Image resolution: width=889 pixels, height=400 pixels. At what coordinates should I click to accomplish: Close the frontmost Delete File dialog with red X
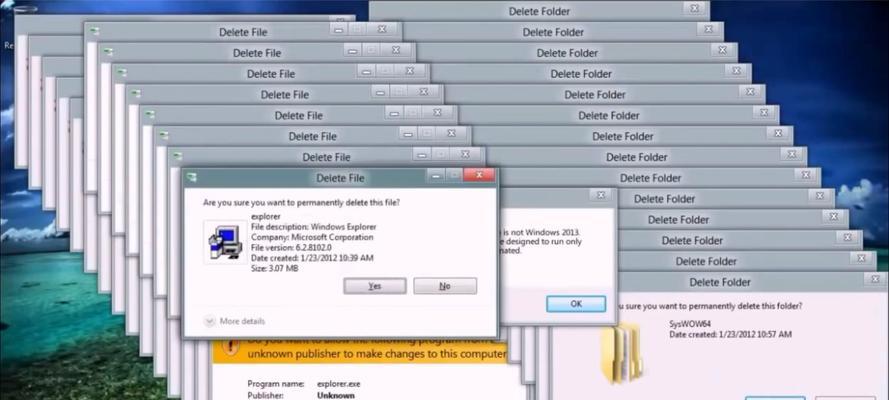pyautogui.click(x=479, y=176)
